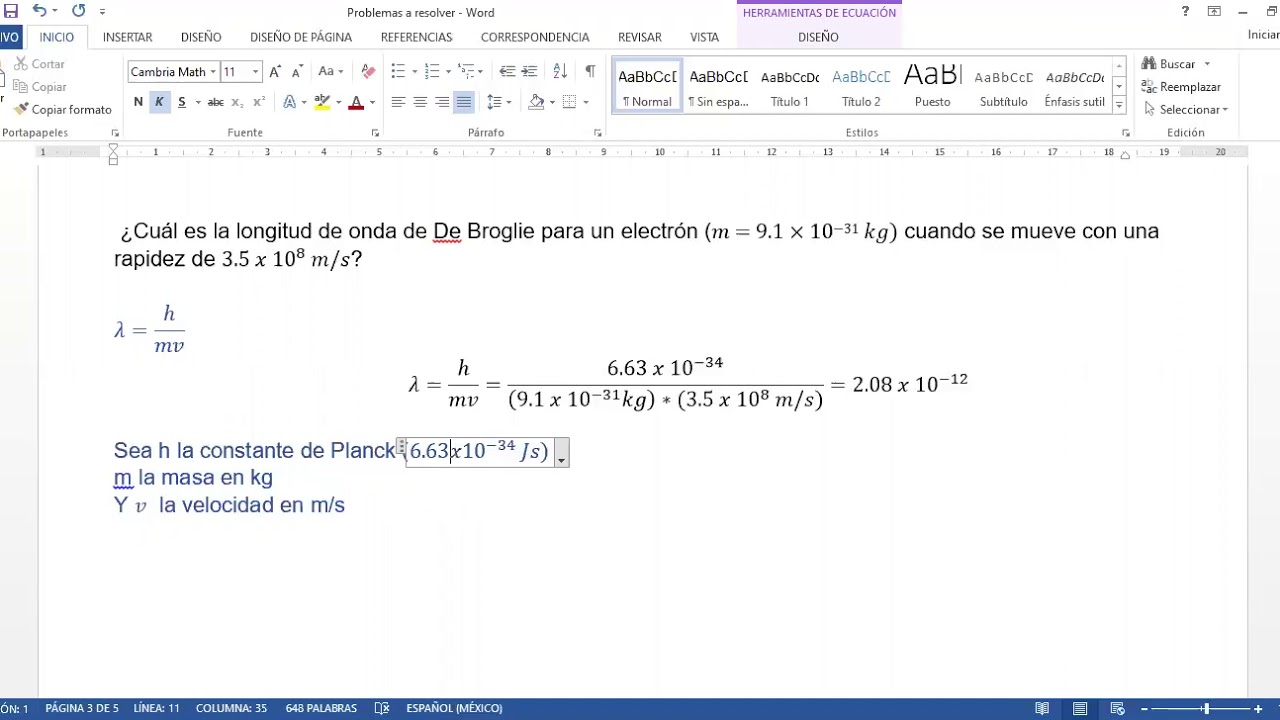
Task: Open the Fuente dialog launcher
Action: (376, 133)
